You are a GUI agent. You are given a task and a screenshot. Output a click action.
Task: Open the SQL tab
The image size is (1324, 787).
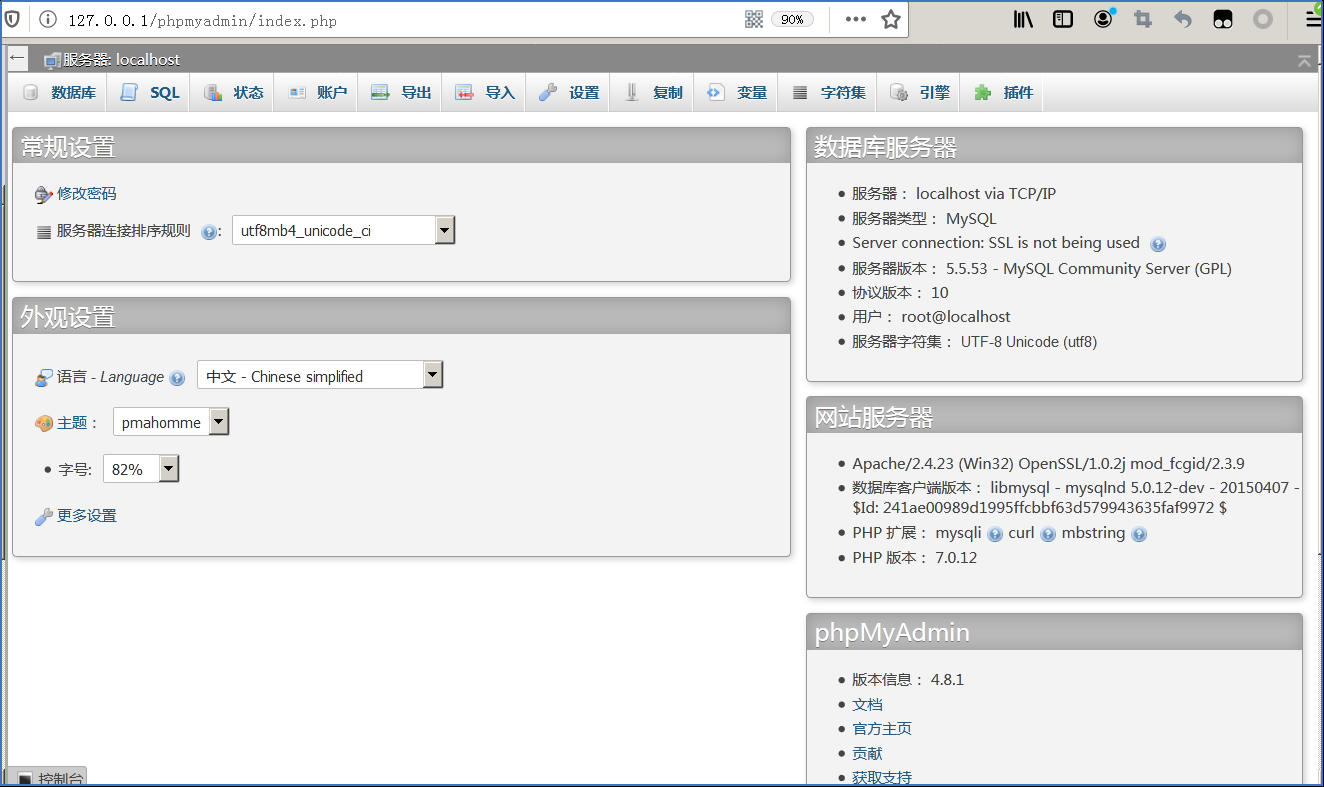[x=150, y=92]
